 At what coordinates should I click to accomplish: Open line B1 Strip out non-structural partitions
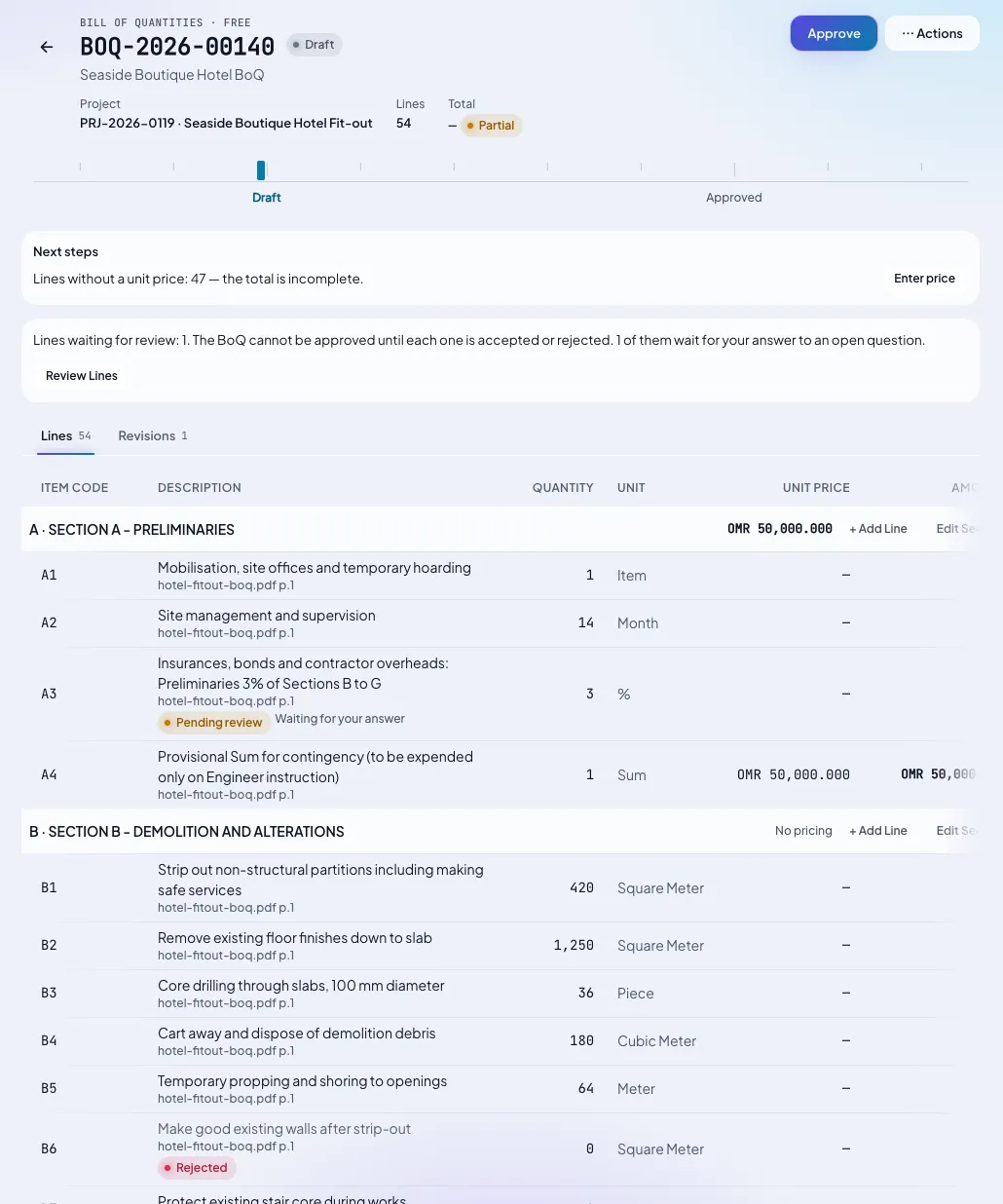pos(320,880)
